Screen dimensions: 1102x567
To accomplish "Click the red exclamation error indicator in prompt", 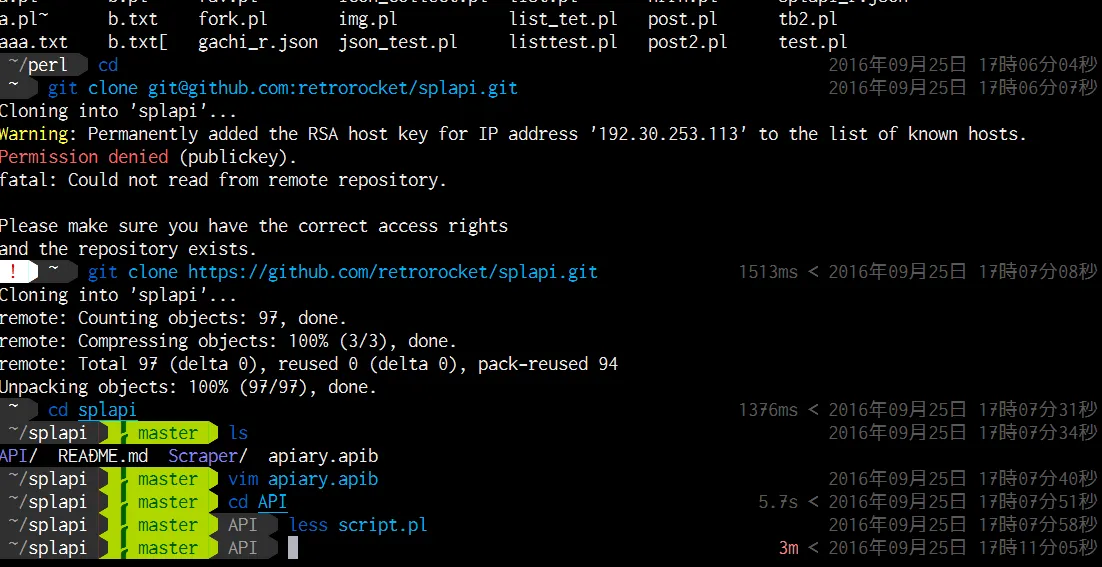I will pos(13,272).
